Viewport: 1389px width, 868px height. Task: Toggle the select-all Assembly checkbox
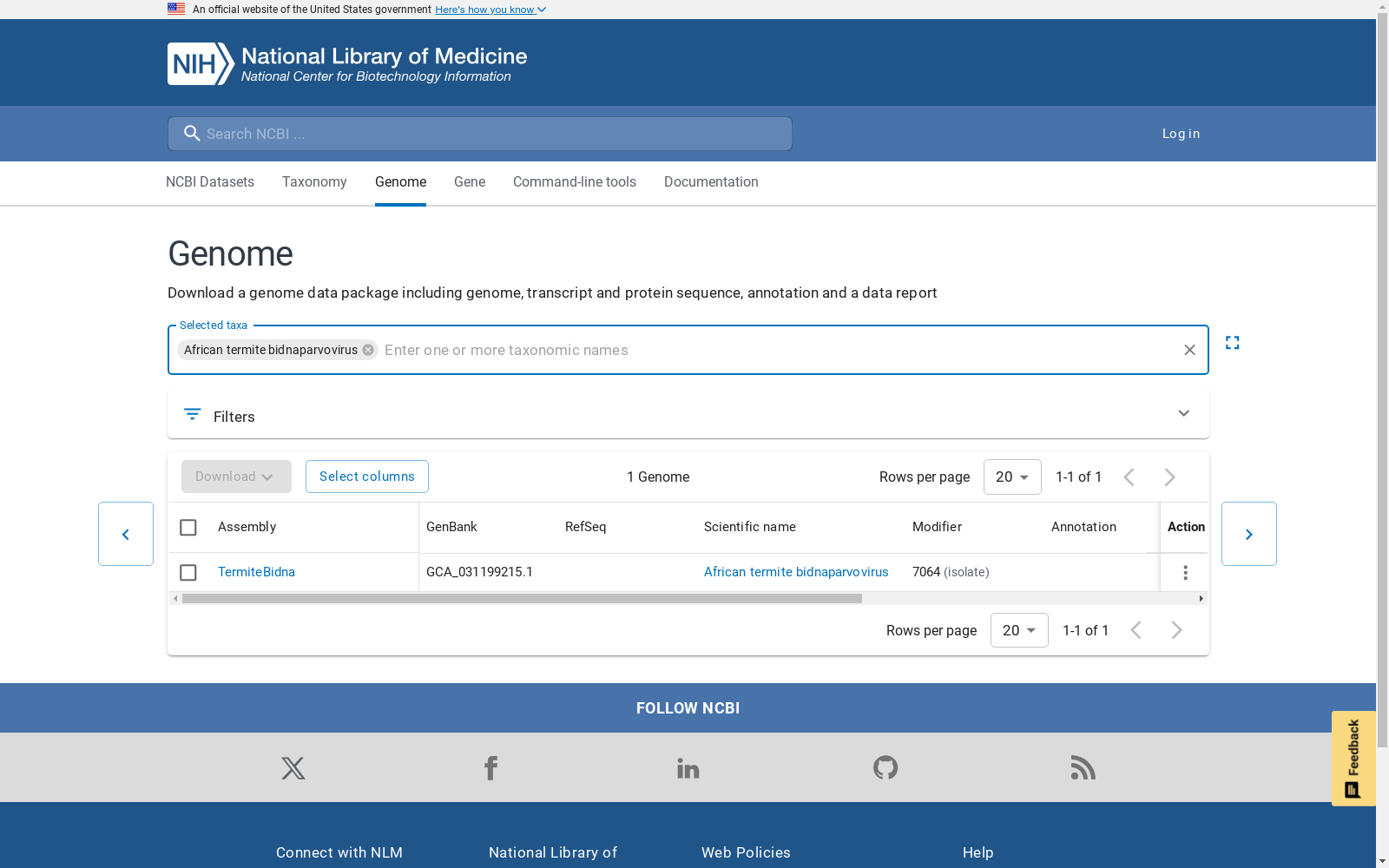coord(188,528)
